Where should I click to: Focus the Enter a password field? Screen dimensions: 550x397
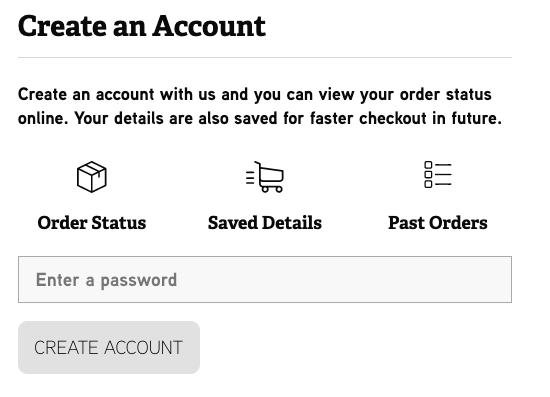coord(265,280)
